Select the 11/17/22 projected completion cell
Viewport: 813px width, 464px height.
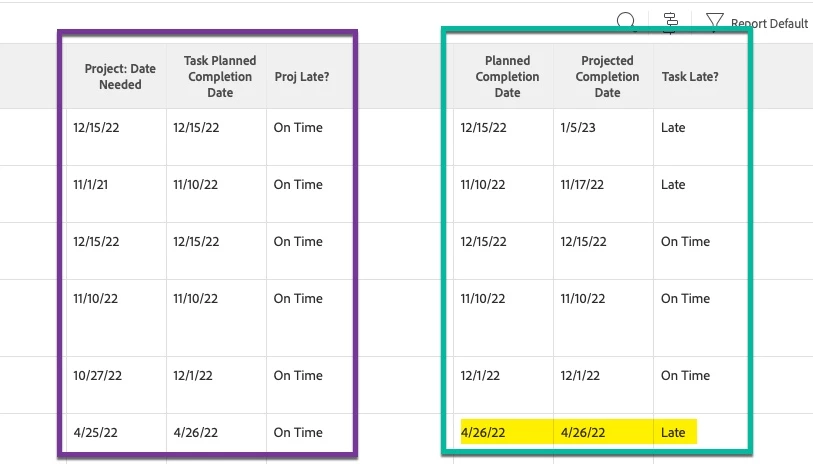[x=582, y=185]
